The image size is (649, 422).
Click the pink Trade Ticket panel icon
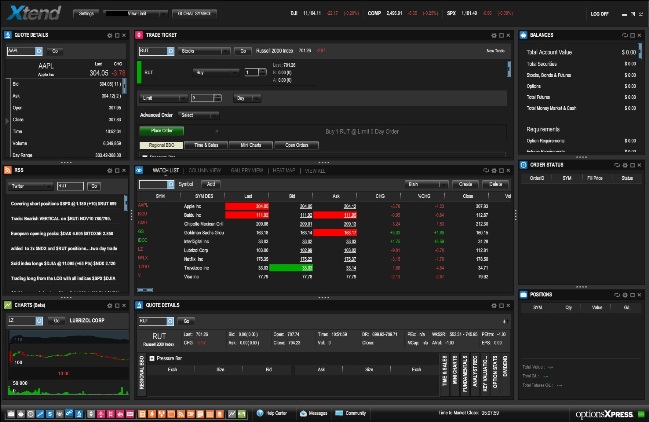[139, 35]
